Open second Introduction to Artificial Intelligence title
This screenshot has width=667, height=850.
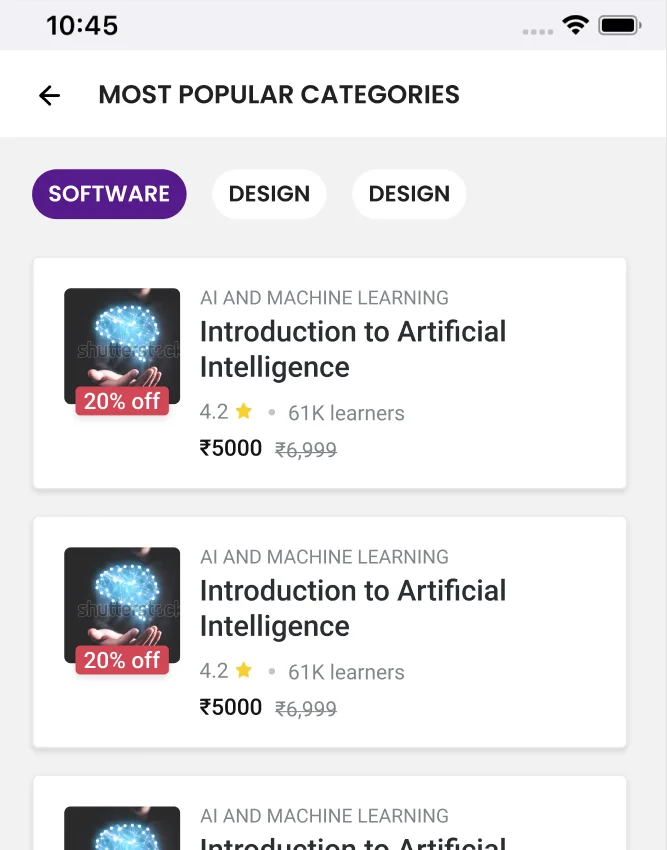point(352,608)
